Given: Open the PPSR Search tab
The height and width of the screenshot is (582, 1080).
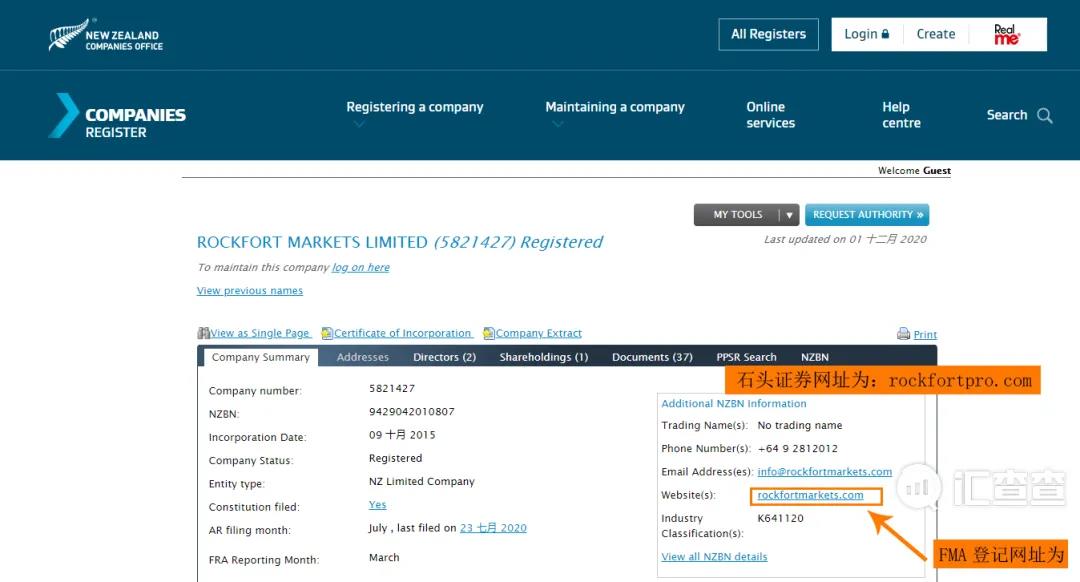Looking at the screenshot, I should [746, 357].
